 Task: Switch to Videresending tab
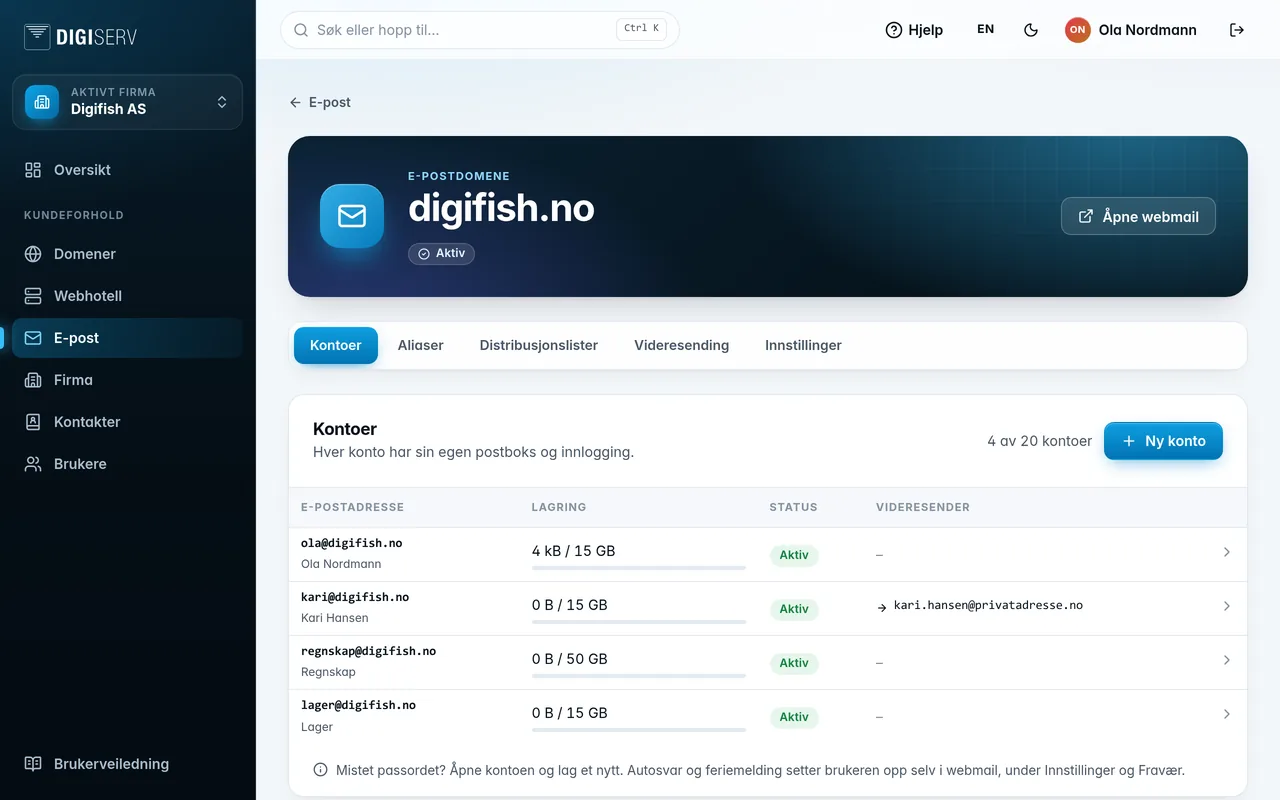point(682,345)
